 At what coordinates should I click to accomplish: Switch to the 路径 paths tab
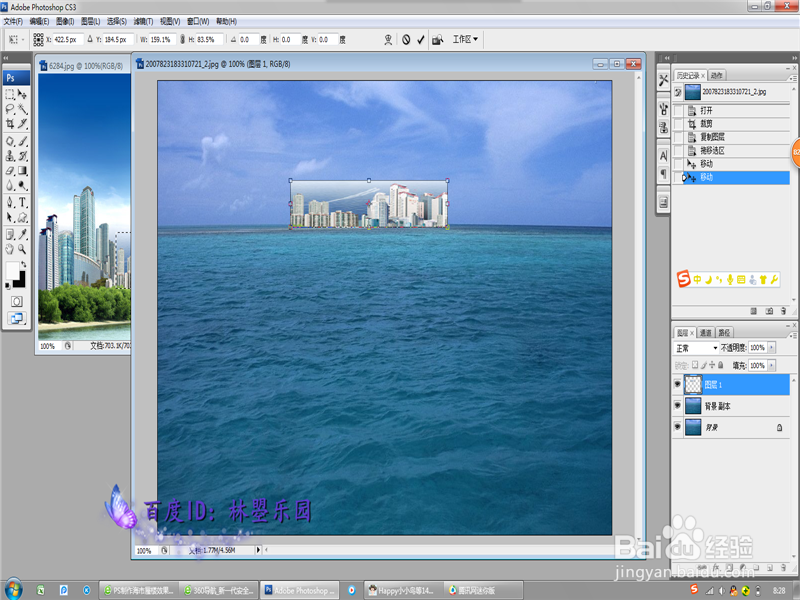(724, 333)
